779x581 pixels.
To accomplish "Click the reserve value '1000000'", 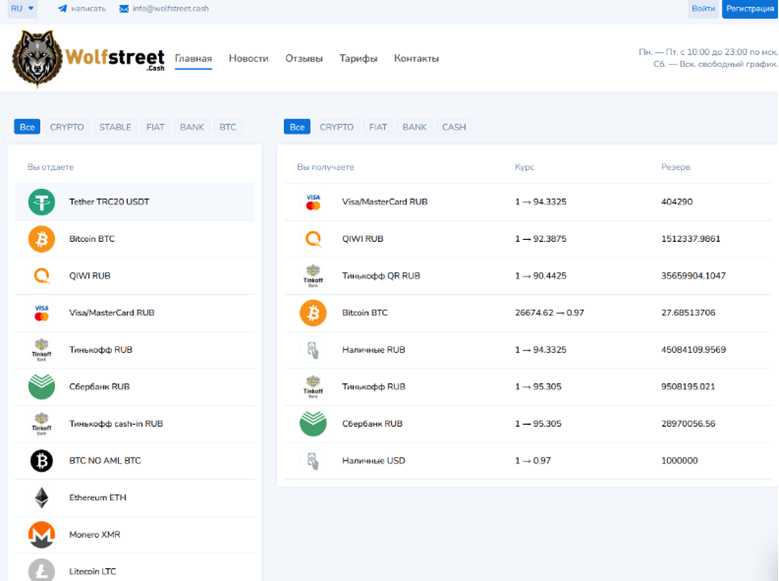I will point(680,461).
